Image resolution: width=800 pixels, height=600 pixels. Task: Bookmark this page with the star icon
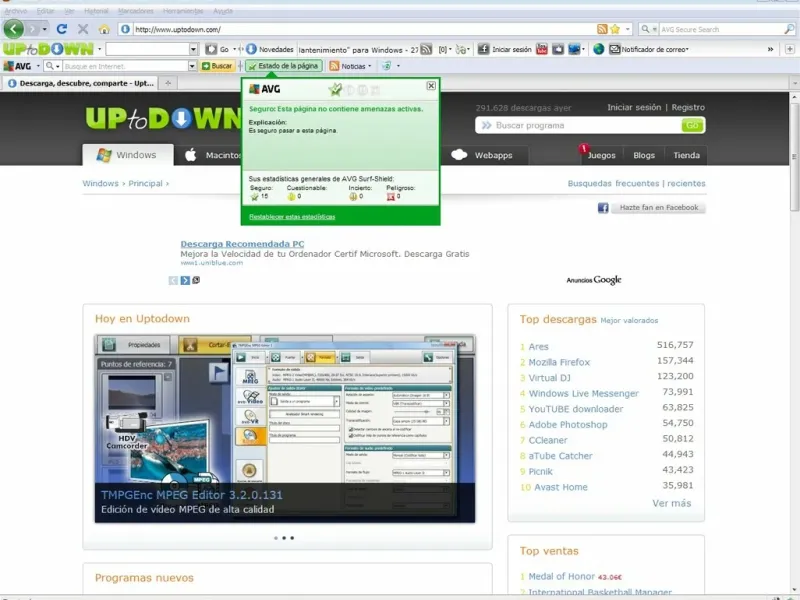pyautogui.click(x=615, y=29)
